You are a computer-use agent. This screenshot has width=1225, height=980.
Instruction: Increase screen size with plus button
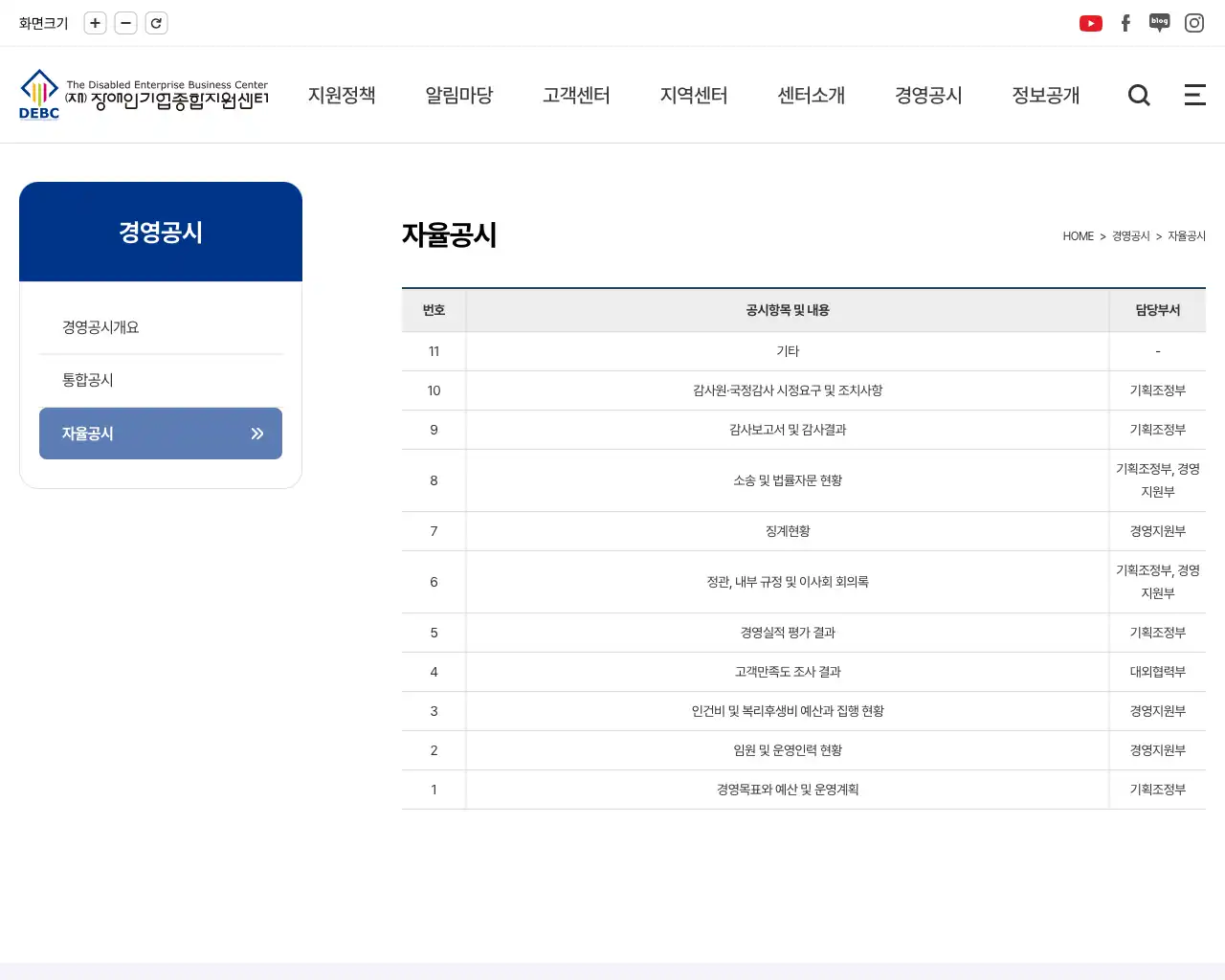pyautogui.click(x=95, y=23)
